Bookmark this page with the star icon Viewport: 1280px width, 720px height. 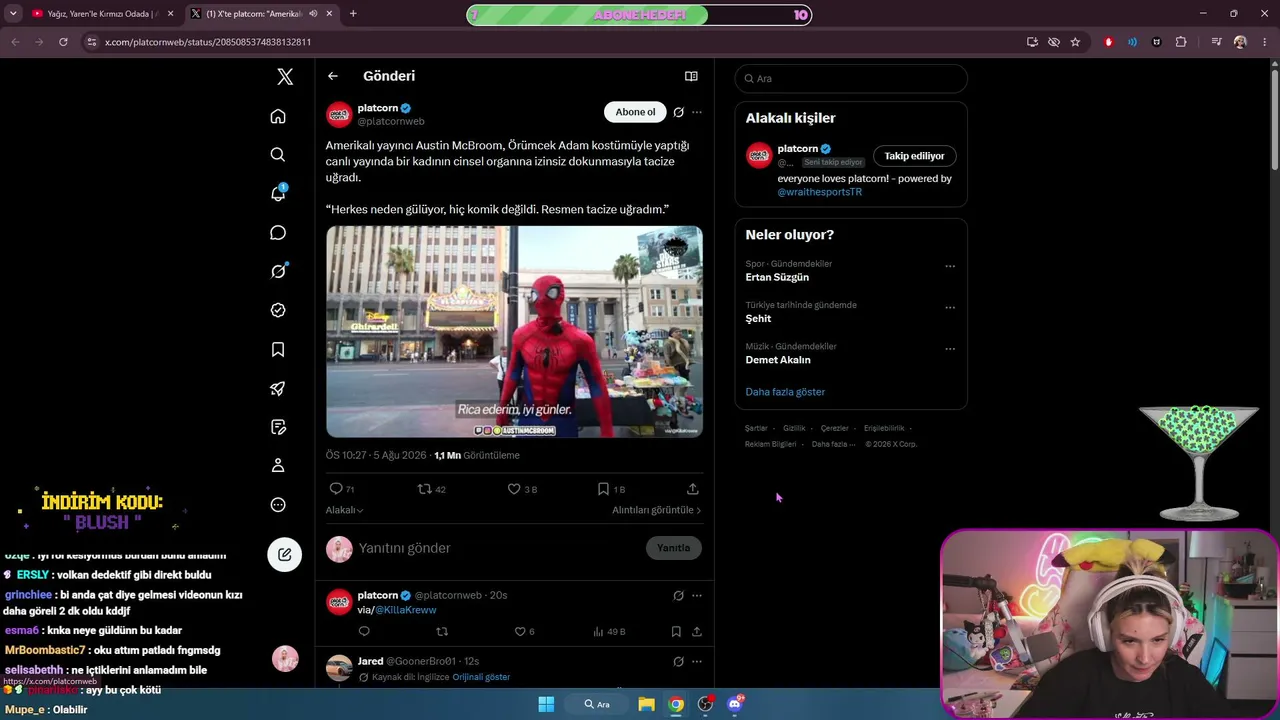1075,42
